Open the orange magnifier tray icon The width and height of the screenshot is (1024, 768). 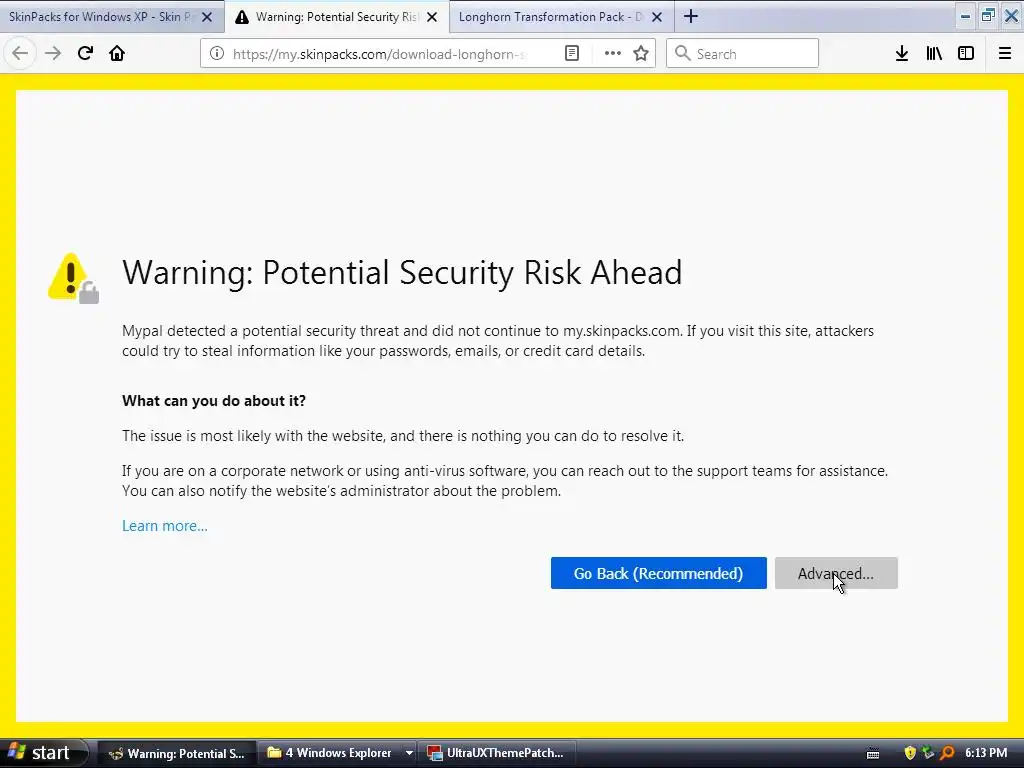(x=947, y=753)
